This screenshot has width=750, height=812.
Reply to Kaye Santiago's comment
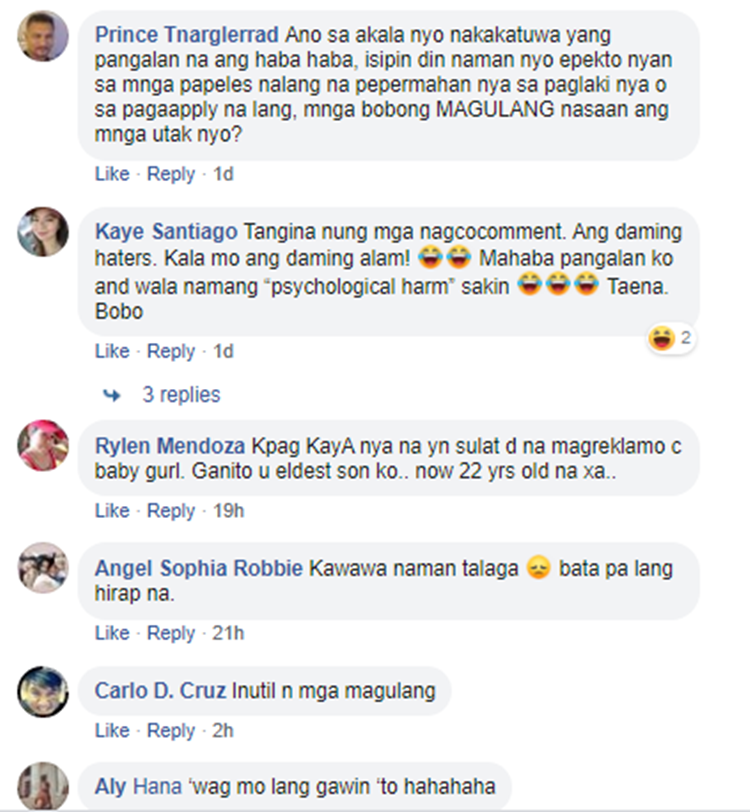171,351
